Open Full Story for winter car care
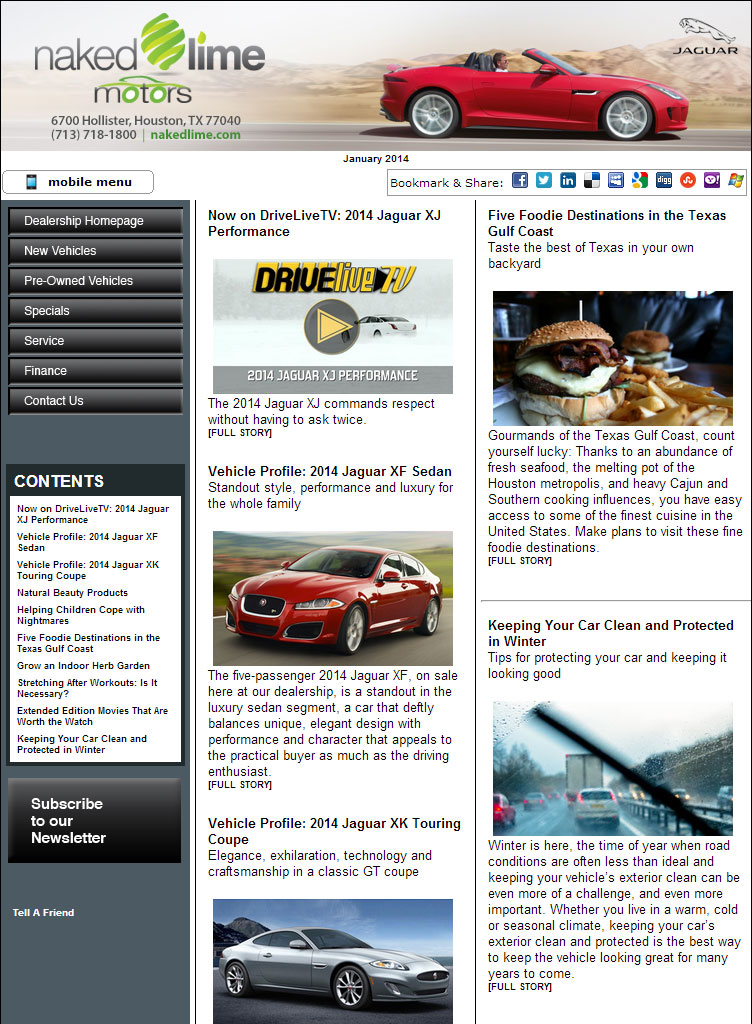This screenshot has width=752, height=1024. (x=520, y=987)
